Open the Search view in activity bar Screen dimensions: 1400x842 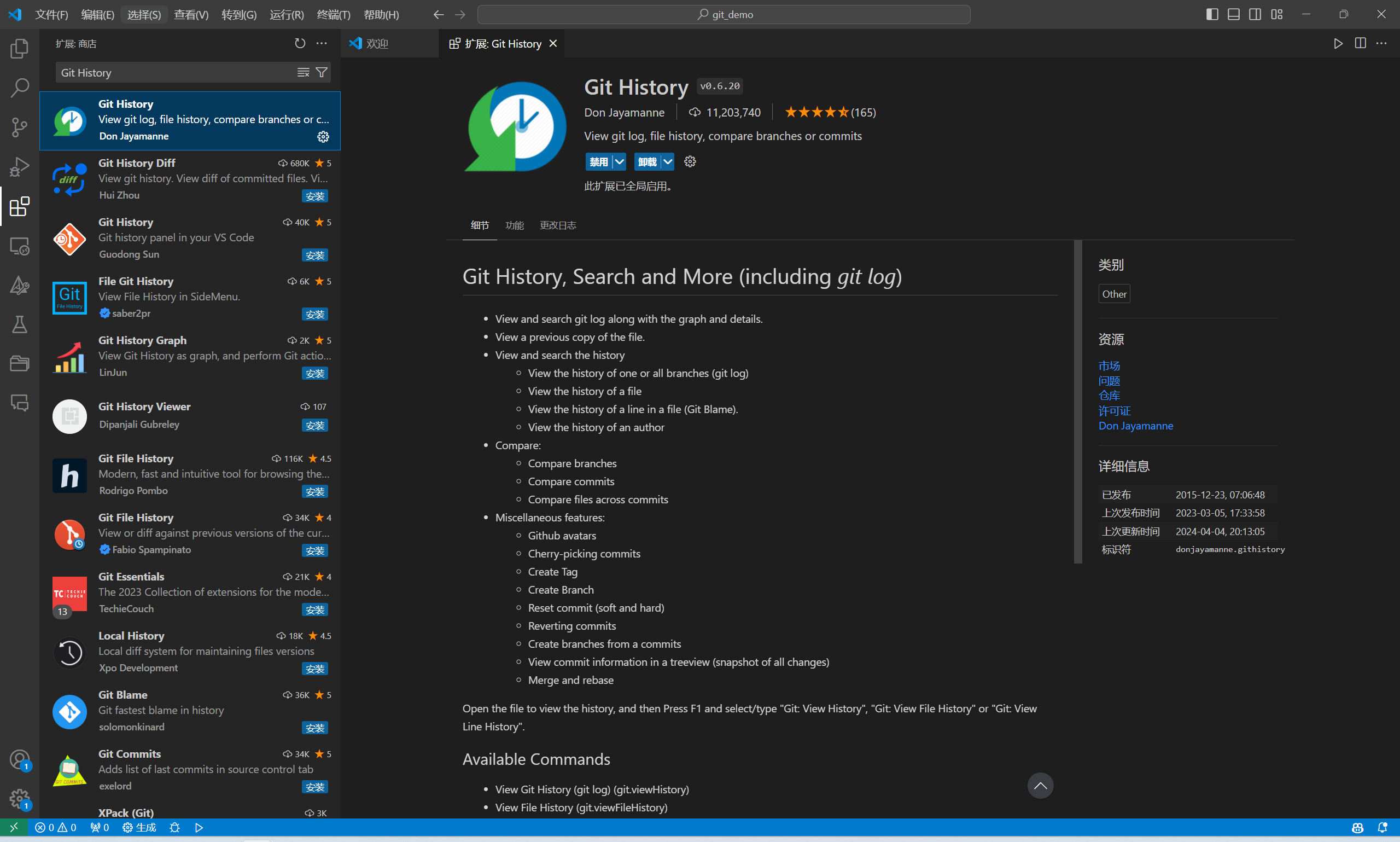pyautogui.click(x=19, y=88)
